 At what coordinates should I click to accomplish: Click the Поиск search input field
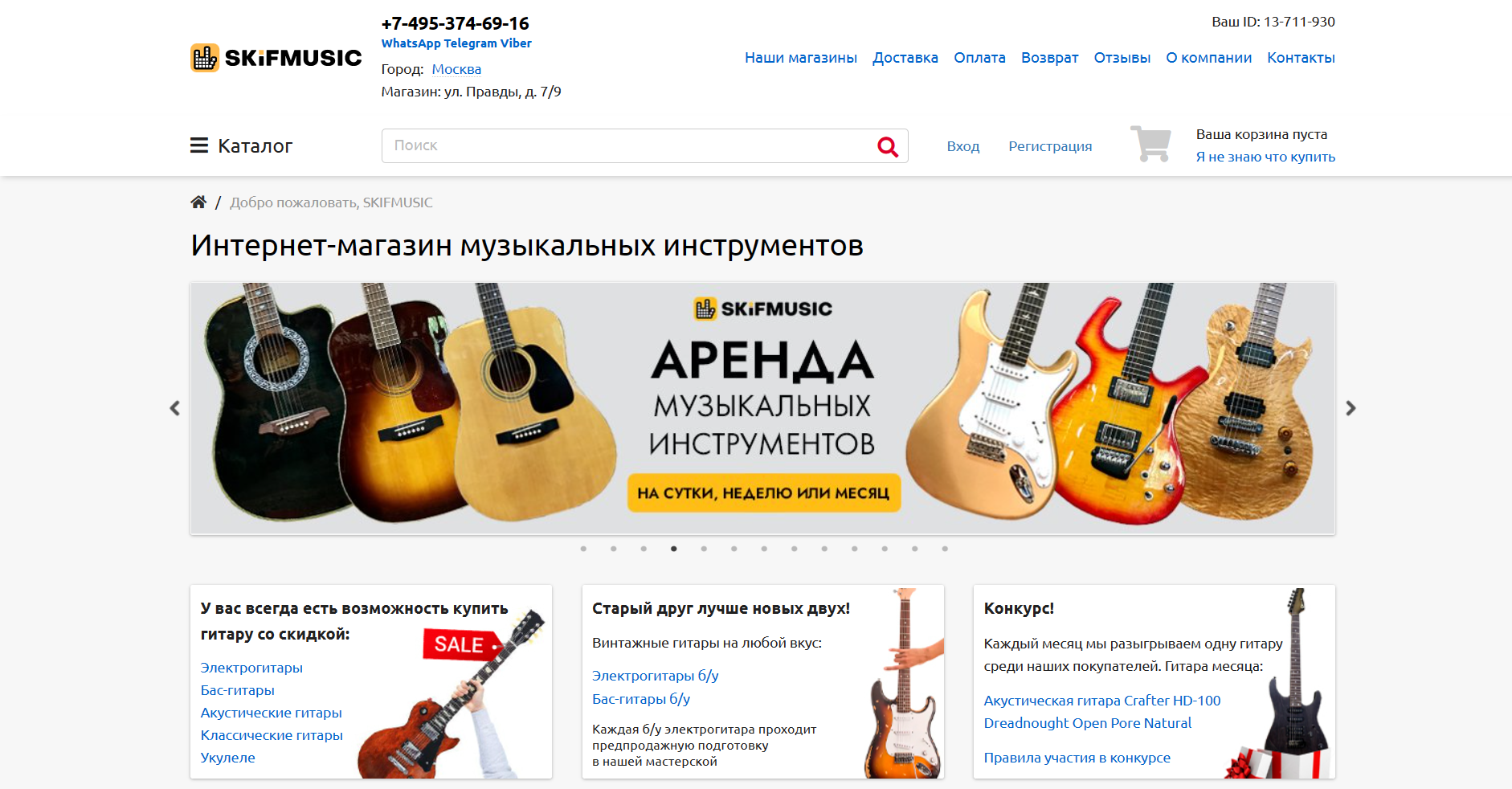click(628, 145)
